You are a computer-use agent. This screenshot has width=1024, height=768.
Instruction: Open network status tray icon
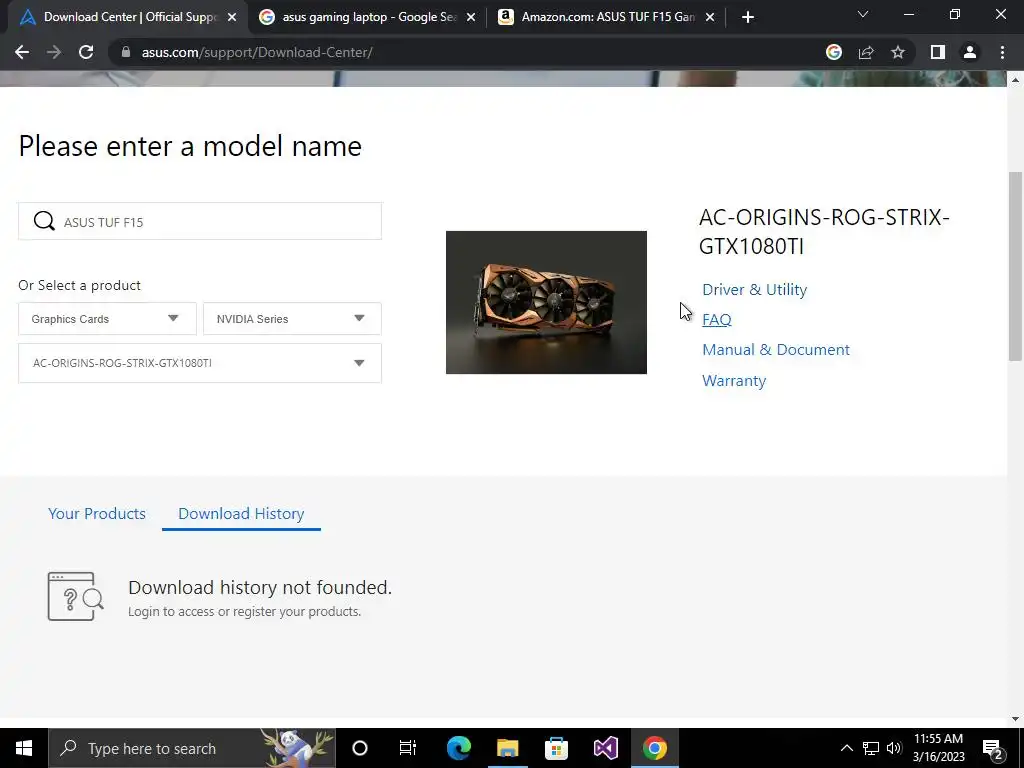click(x=871, y=748)
